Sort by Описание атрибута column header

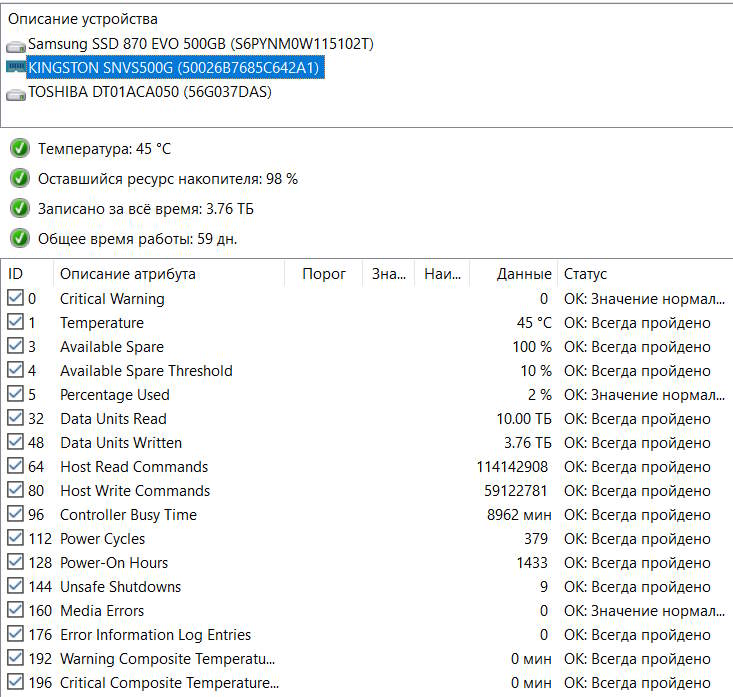pyautogui.click(x=169, y=274)
